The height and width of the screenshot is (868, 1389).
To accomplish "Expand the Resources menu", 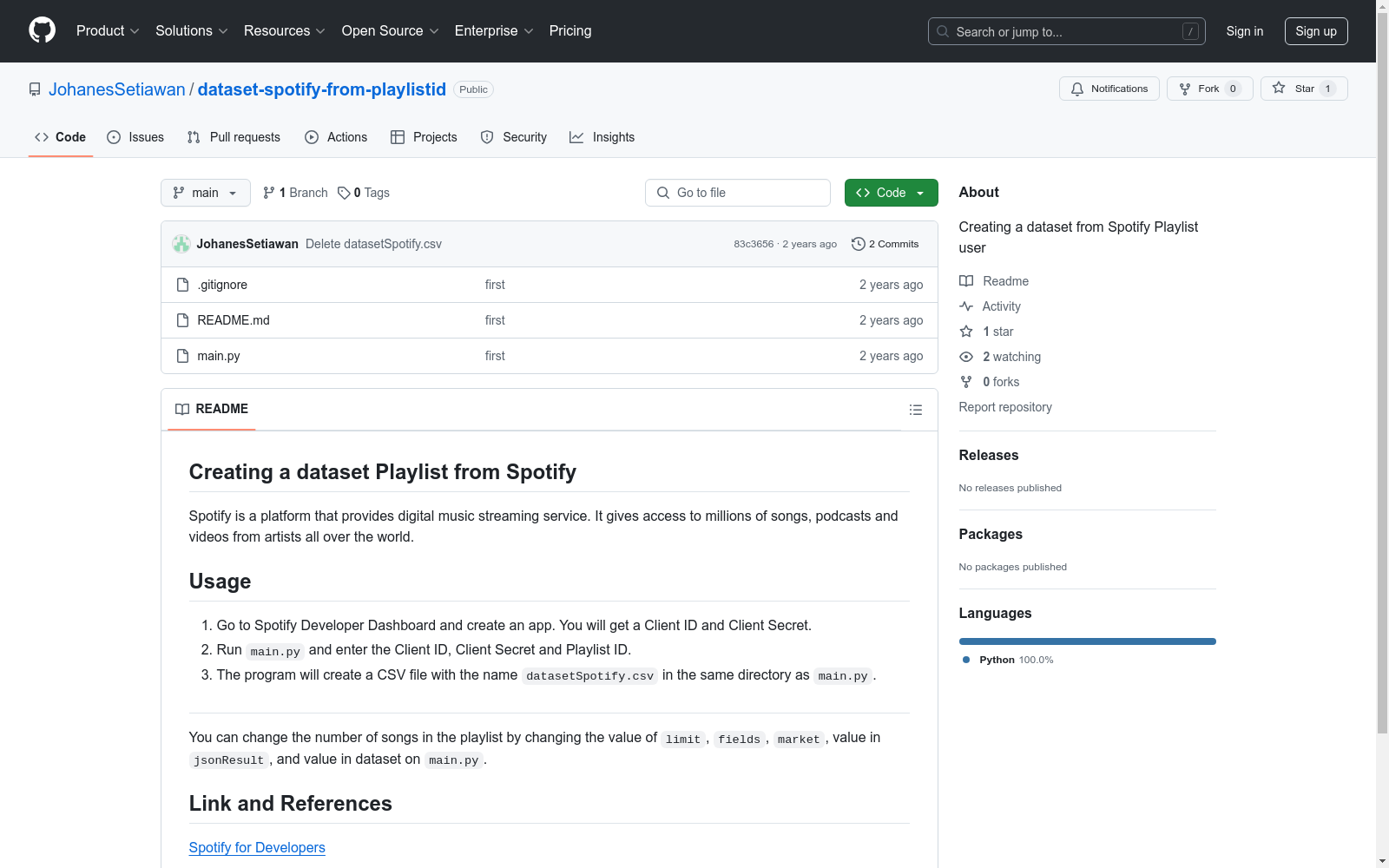I will 285,30.
